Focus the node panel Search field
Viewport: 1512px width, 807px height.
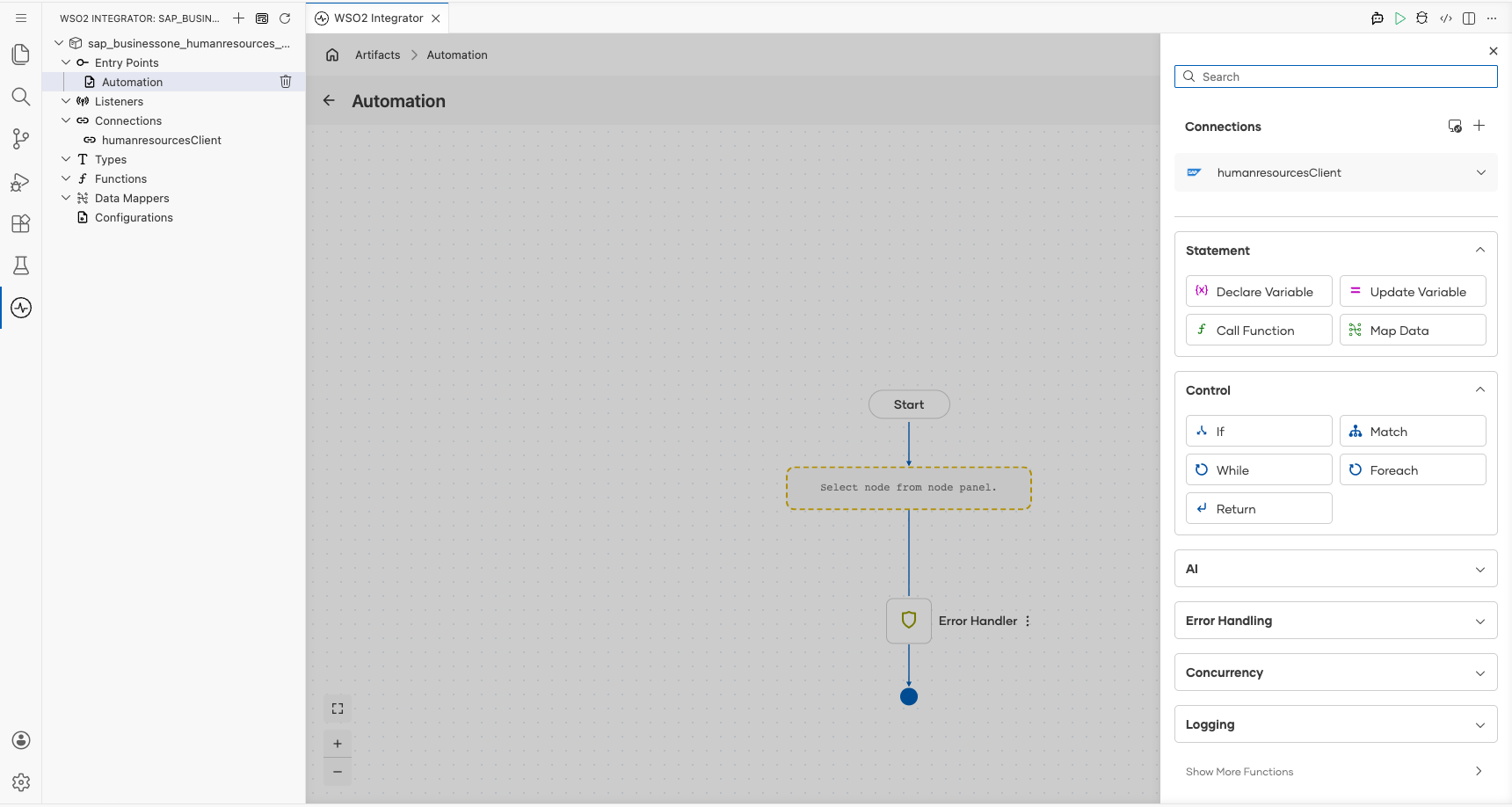[x=1336, y=76]
